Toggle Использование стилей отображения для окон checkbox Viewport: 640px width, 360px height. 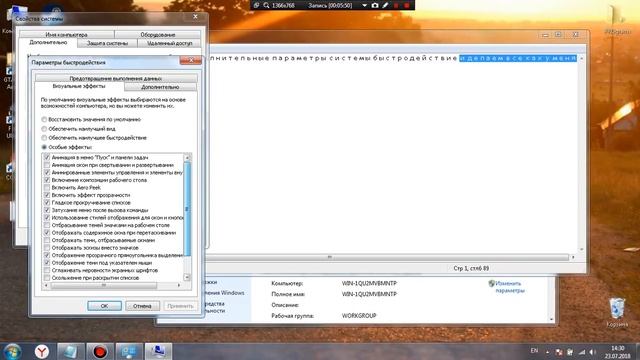tap(47, 218)
